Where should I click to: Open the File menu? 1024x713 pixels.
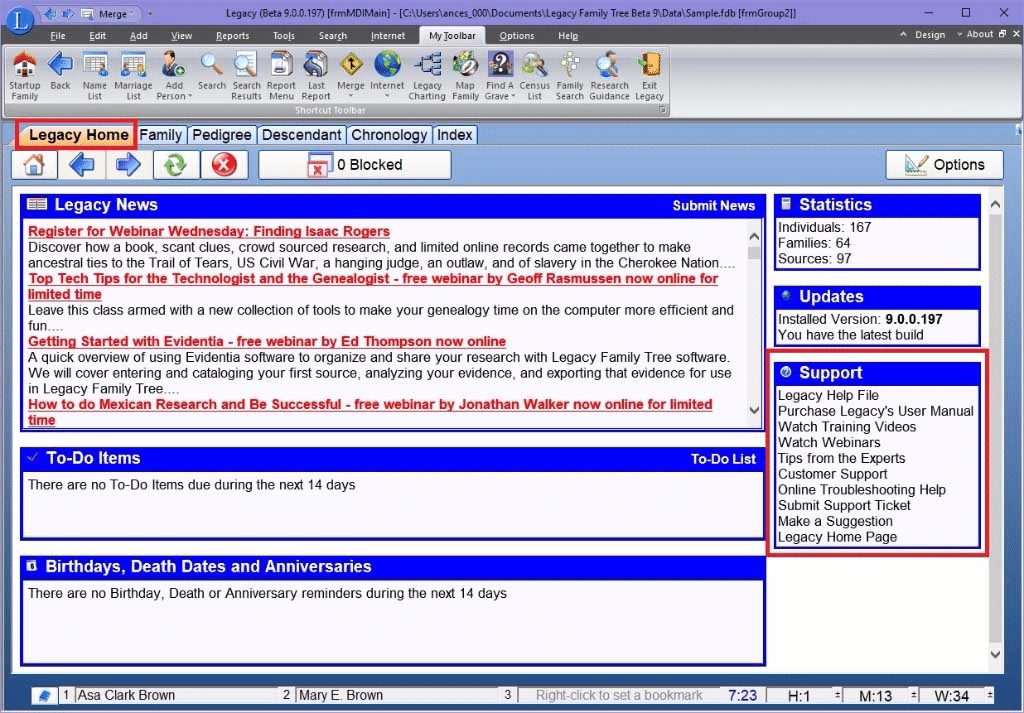tap(57, 36)
